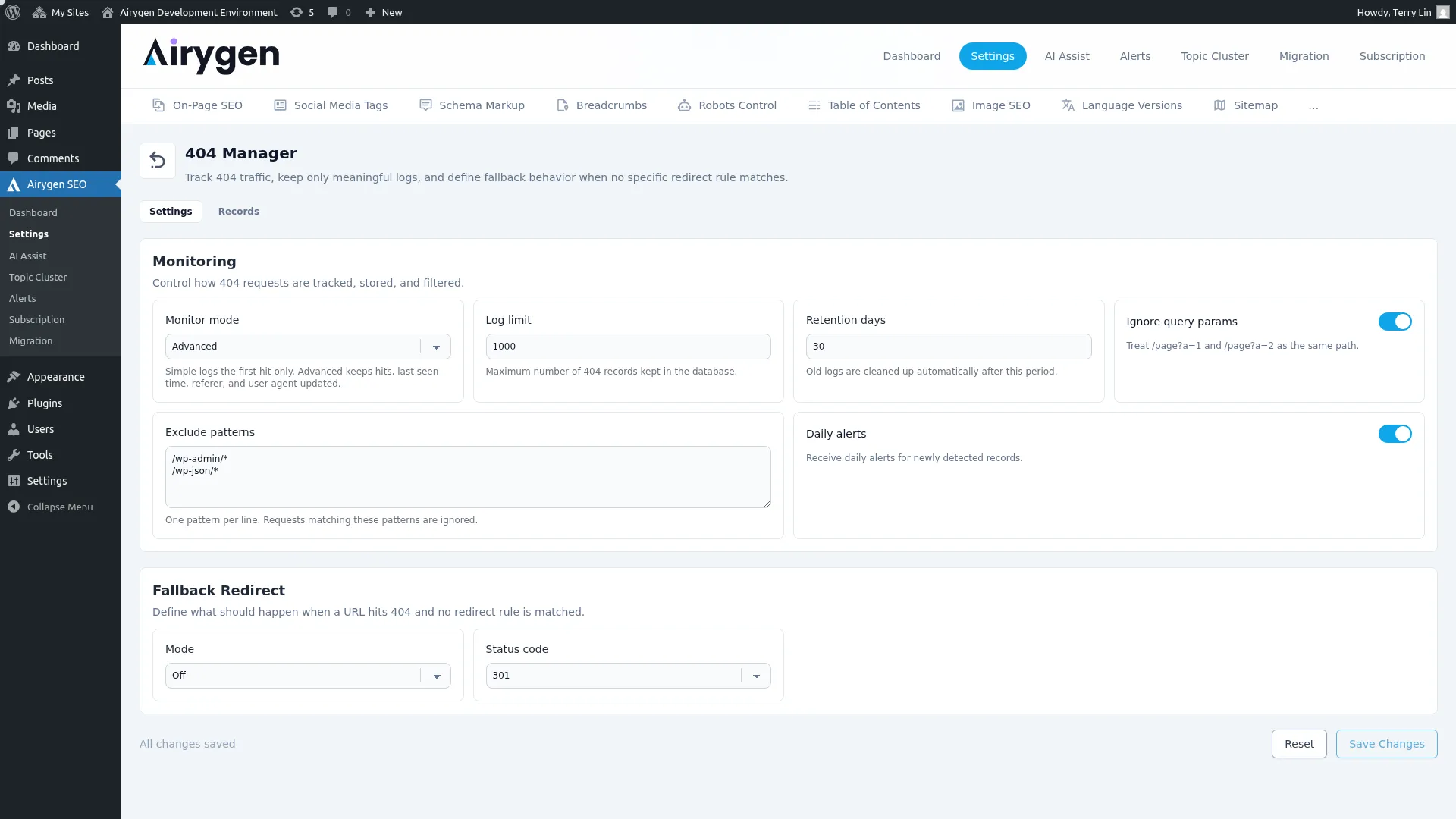Click the Reset button
This screenshot has height=819, width=1456.
point(1299,744)
